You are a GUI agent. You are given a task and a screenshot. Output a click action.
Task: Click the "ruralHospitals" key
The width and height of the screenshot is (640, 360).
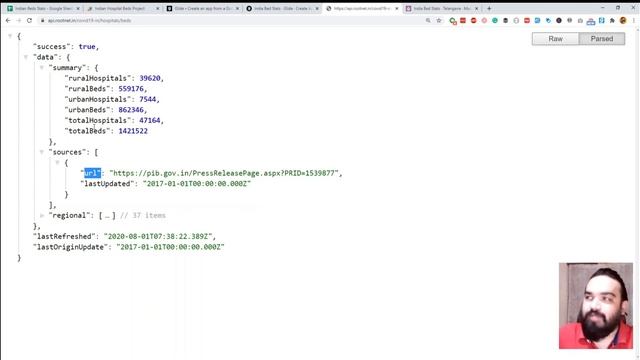[98, 78]
